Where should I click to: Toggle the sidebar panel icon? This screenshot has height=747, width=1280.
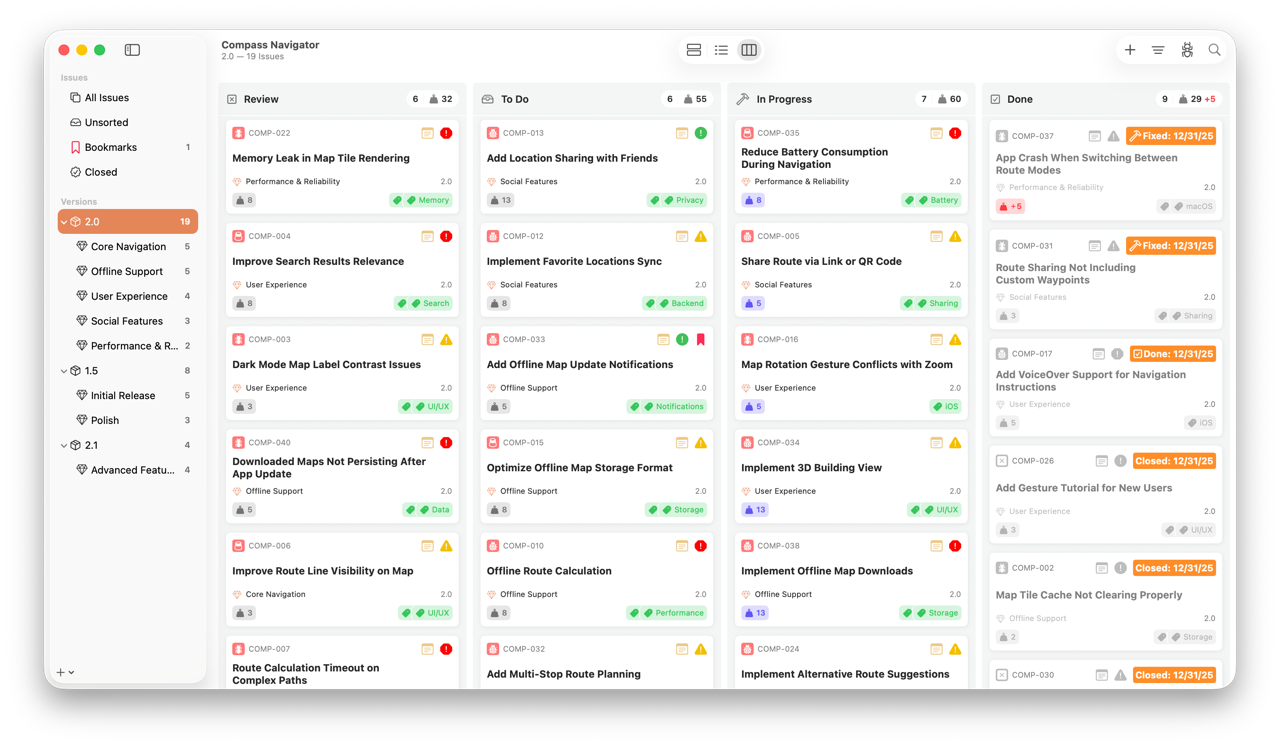(x=132, y=50)
